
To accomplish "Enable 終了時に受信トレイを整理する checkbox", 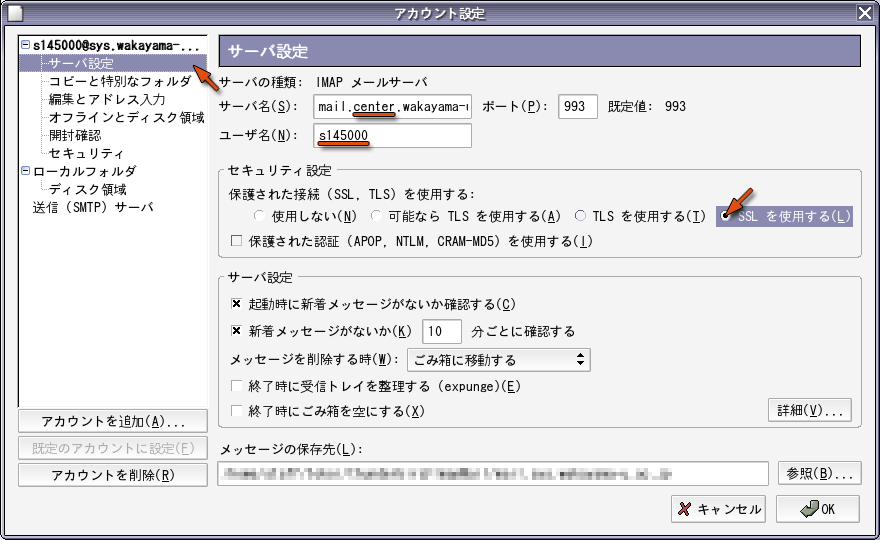I will point(236,386).
